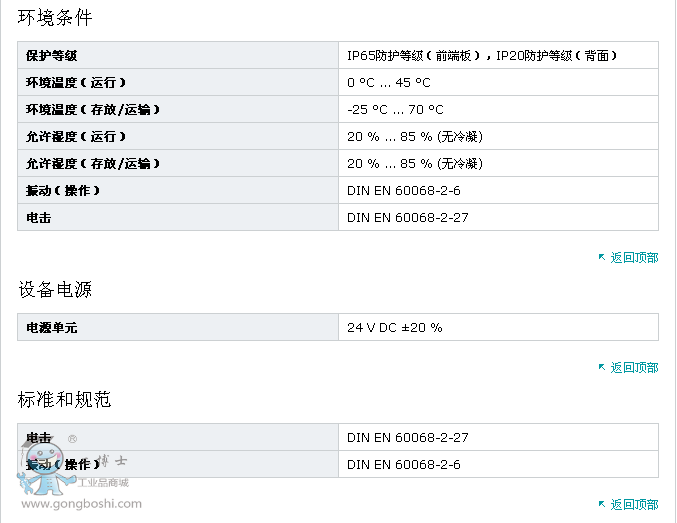The width and height of the screenshot is (677, 523).
Task: Click the 环境条件 section heading
Action: tap(55, 17)
